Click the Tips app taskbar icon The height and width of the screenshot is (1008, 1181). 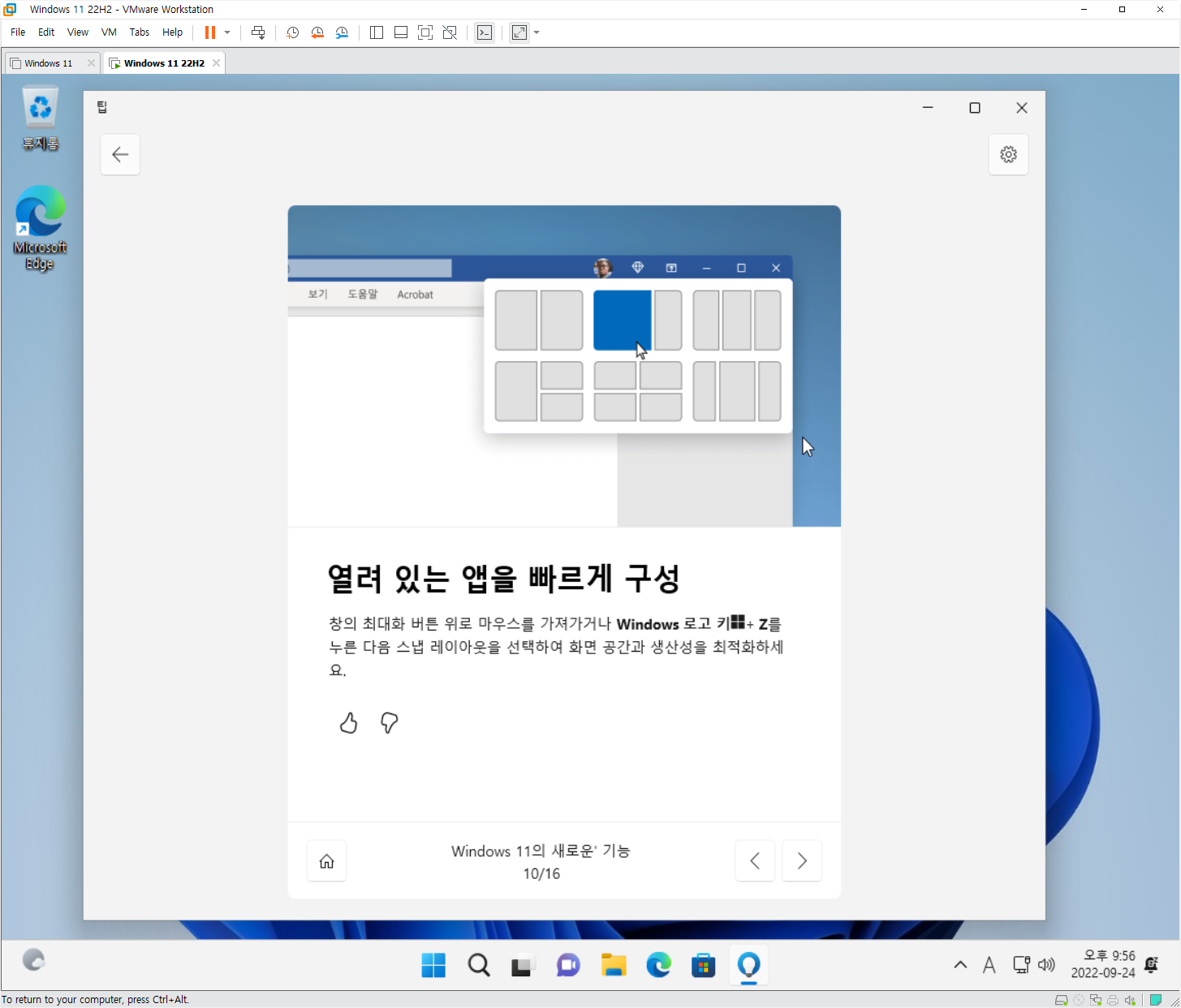[748, 965]
